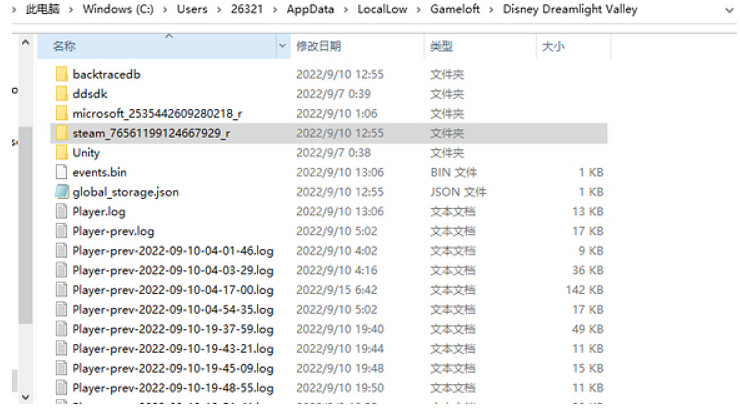Click the Unity folder icon

pyautogui.click(x=61, y=152)
